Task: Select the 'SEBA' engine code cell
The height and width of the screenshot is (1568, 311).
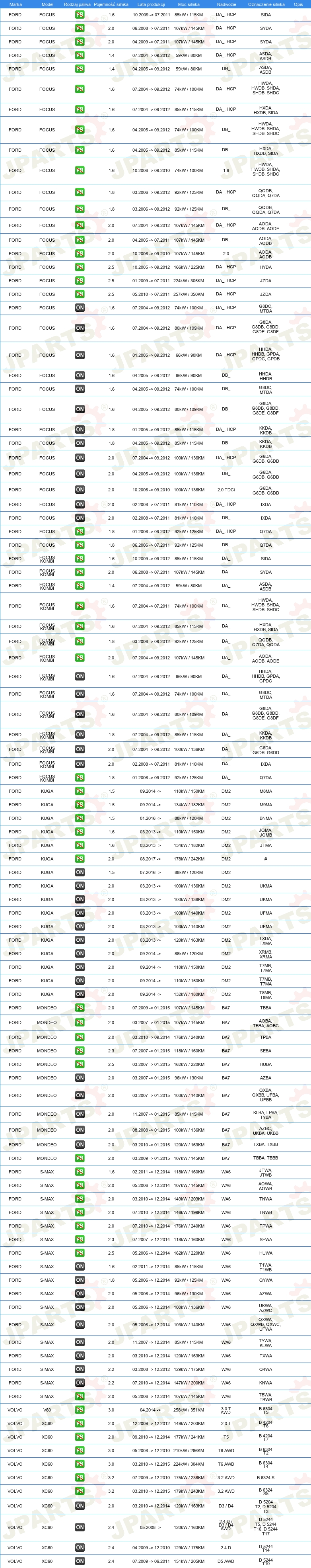Action: 265,1051
